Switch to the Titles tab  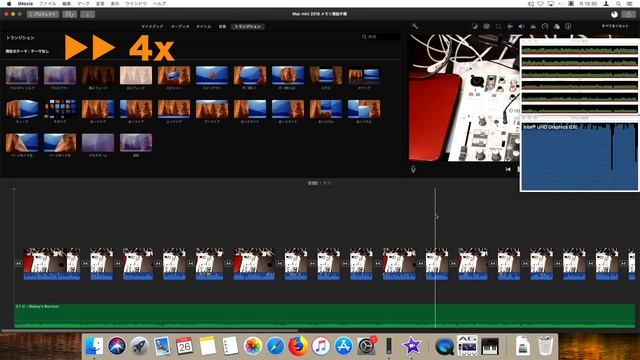(204, 27)
